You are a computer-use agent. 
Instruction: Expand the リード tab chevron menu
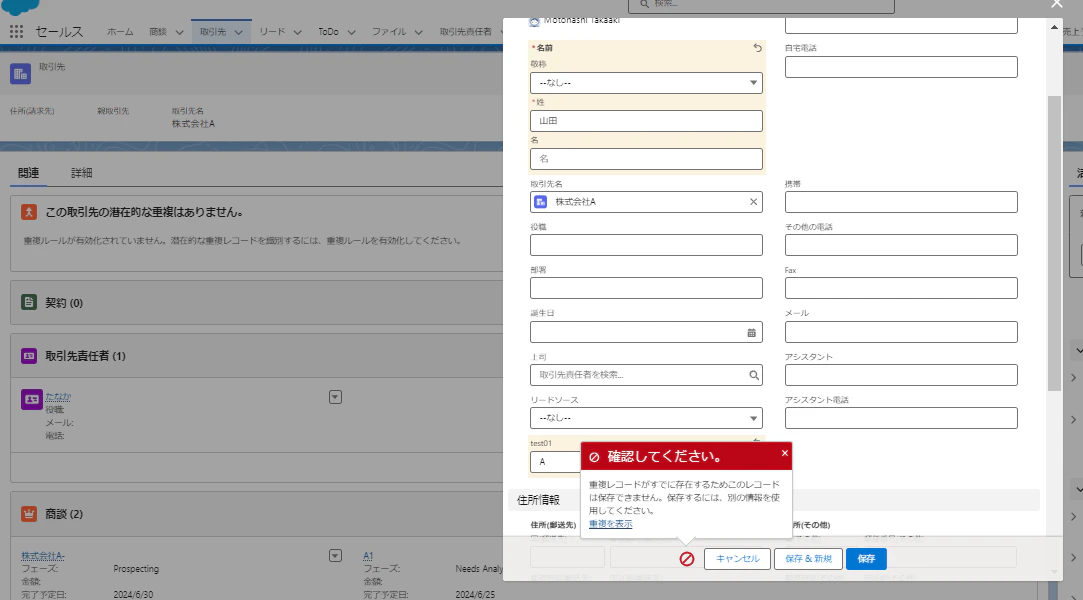(297, 32)
